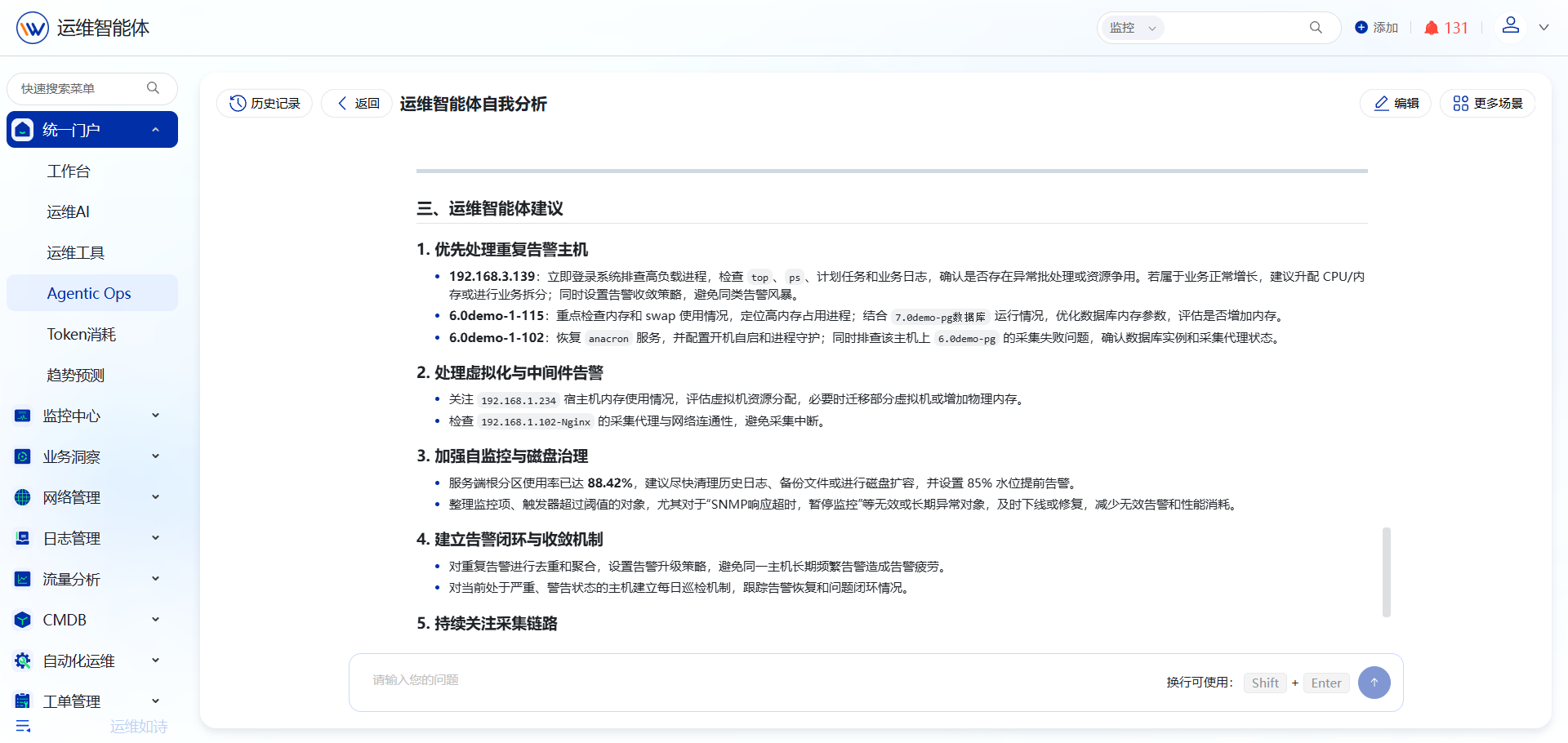Collapse sidebar with bottom menu icon
The width and height of the screenshot is (1568, 743).
(x=23, y=726)
